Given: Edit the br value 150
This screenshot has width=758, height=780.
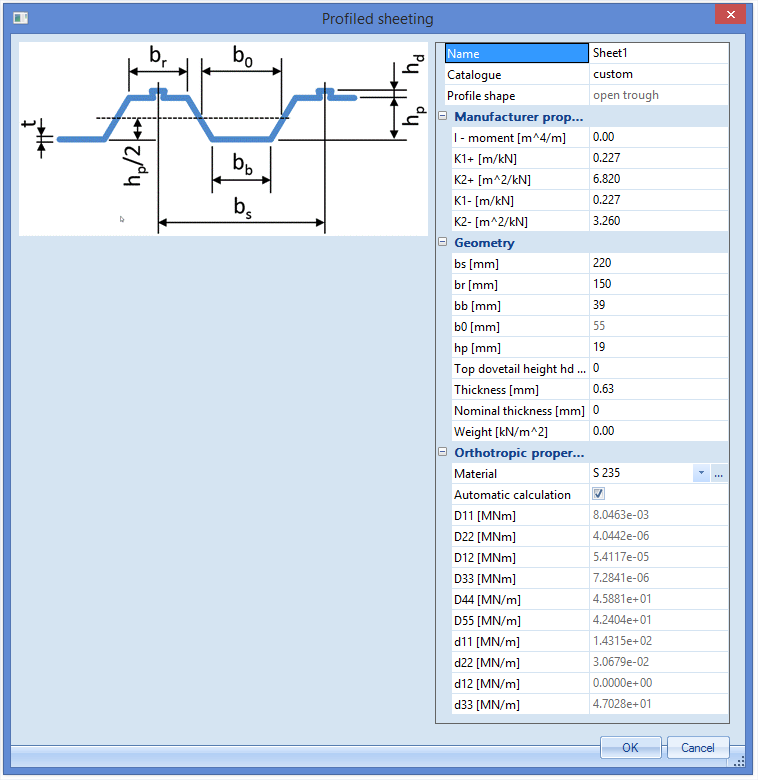Looking at the screenshot, I should (659, 284).
